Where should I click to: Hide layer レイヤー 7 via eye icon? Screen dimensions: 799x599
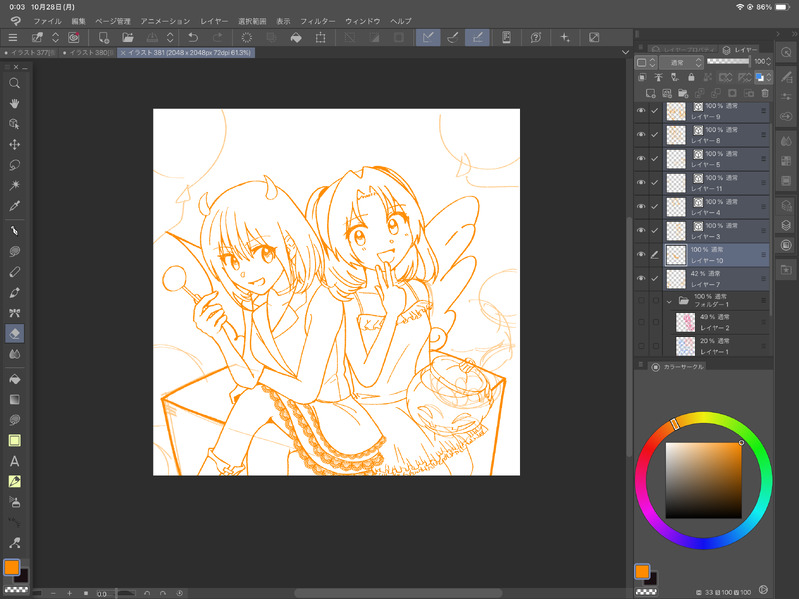point(641,279)
